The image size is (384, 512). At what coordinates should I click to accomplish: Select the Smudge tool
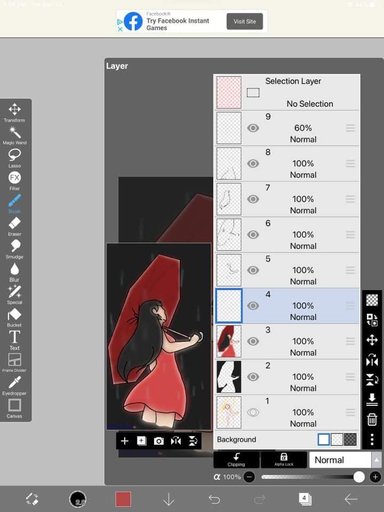coord(14,249)
